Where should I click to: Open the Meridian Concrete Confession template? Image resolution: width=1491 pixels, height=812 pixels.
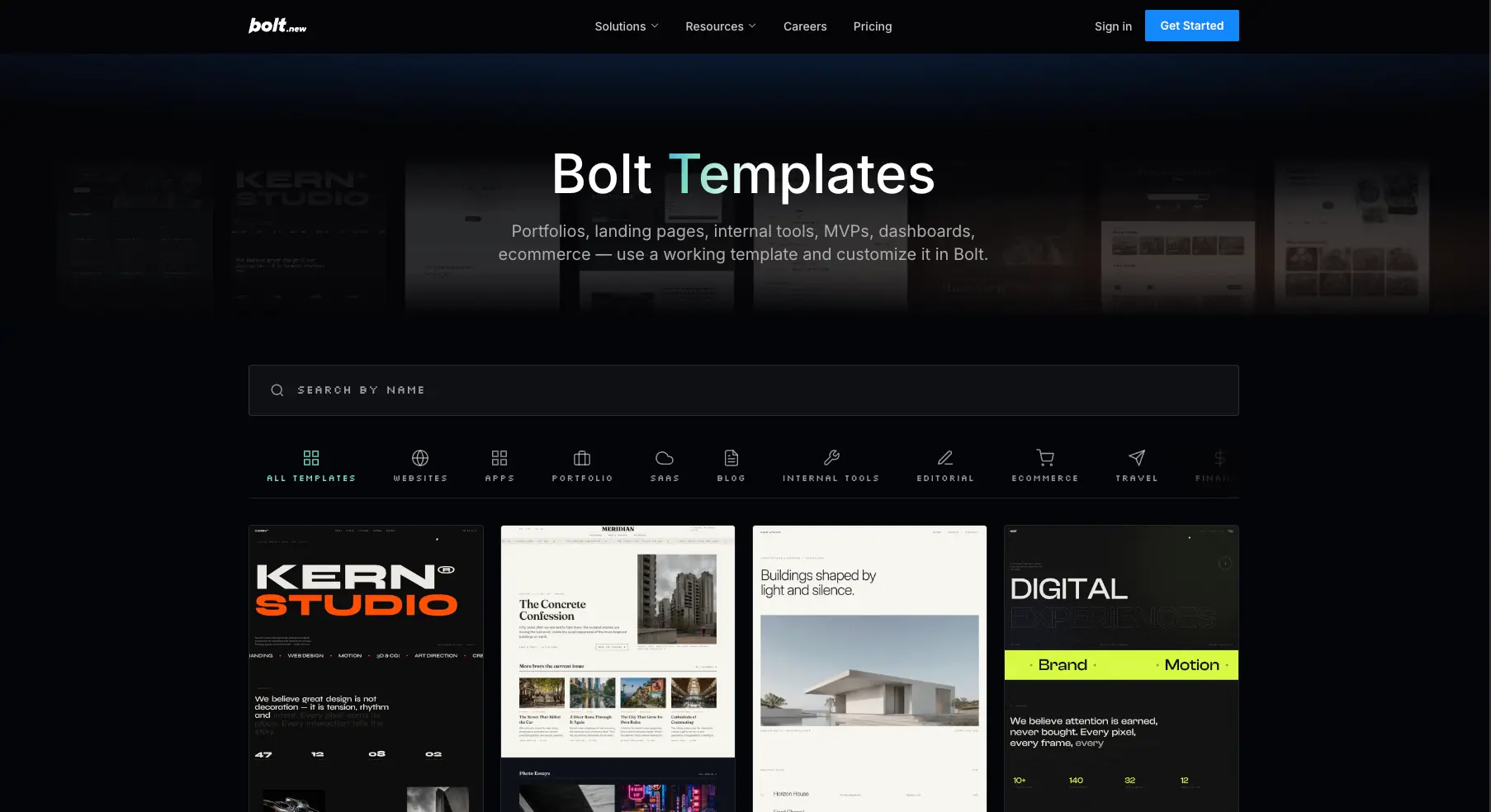click(618, 668)
